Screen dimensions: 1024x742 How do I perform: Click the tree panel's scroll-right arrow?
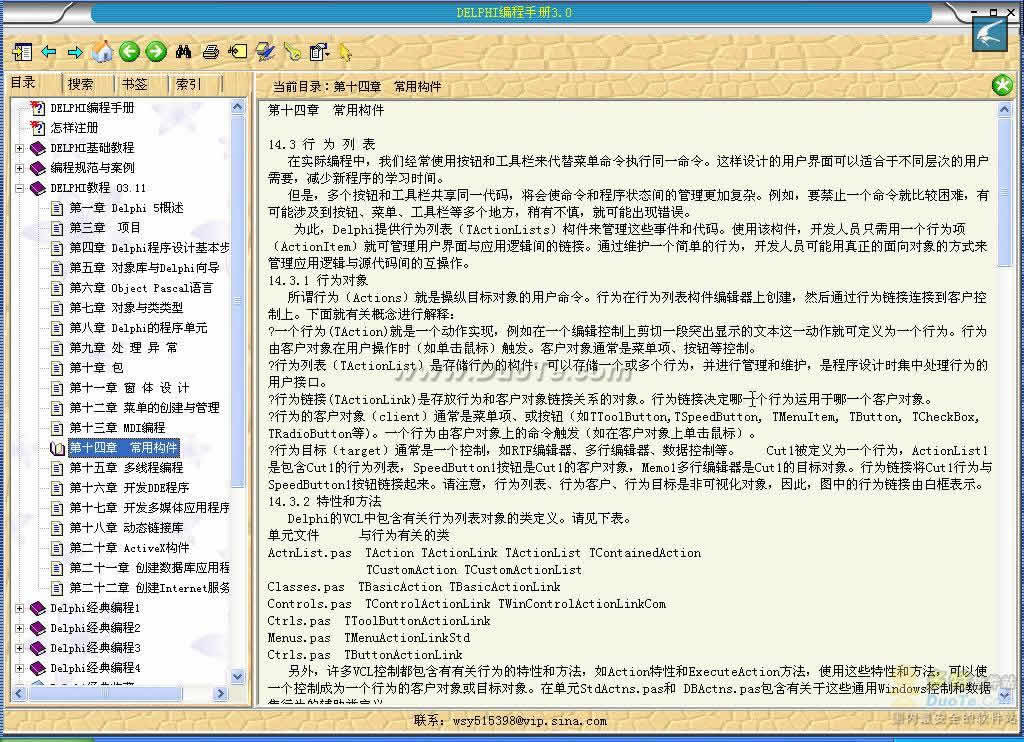[x=220, y=693]
